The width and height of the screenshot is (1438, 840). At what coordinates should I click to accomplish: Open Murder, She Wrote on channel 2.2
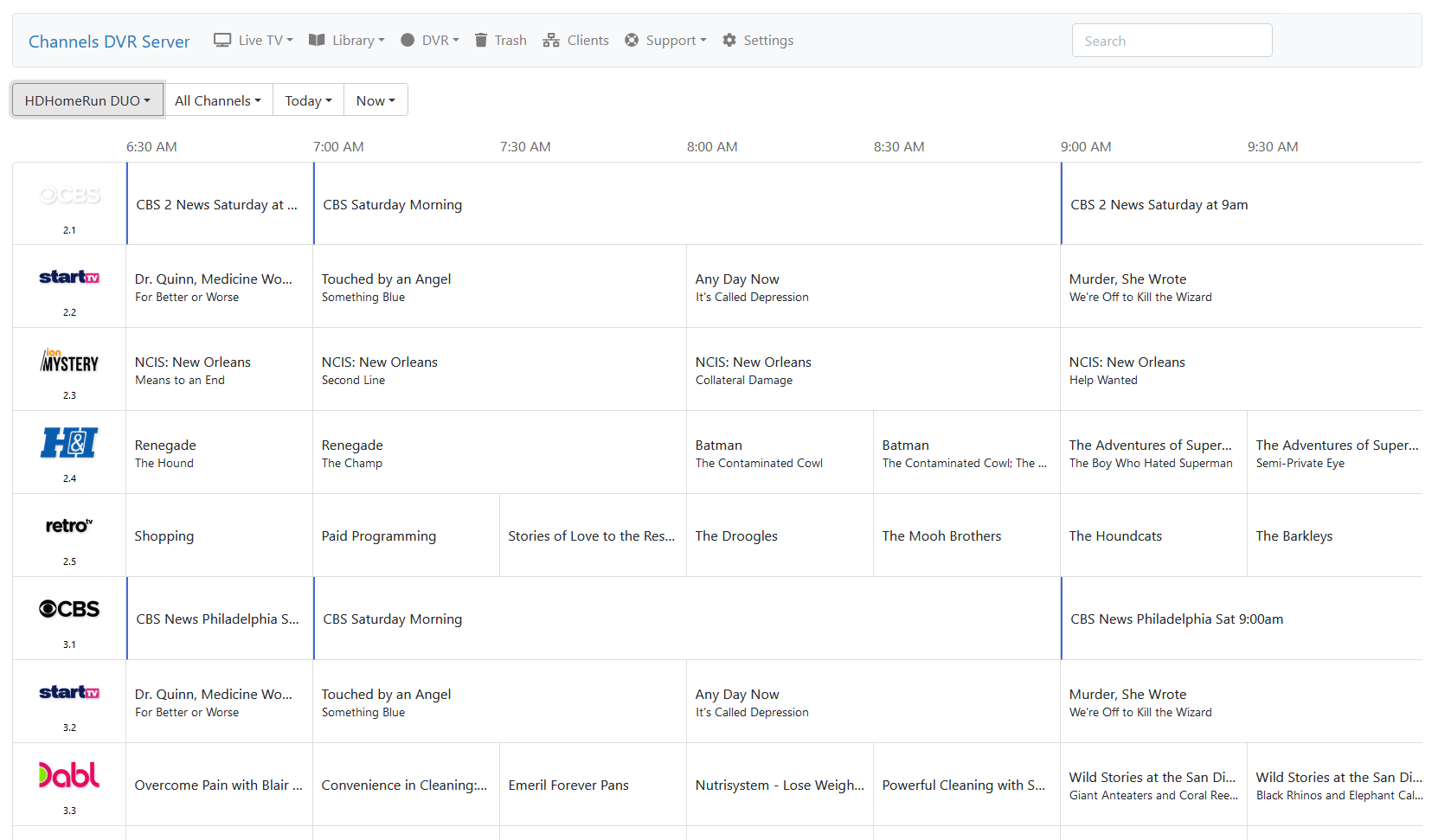click(x=1127, y=279)
